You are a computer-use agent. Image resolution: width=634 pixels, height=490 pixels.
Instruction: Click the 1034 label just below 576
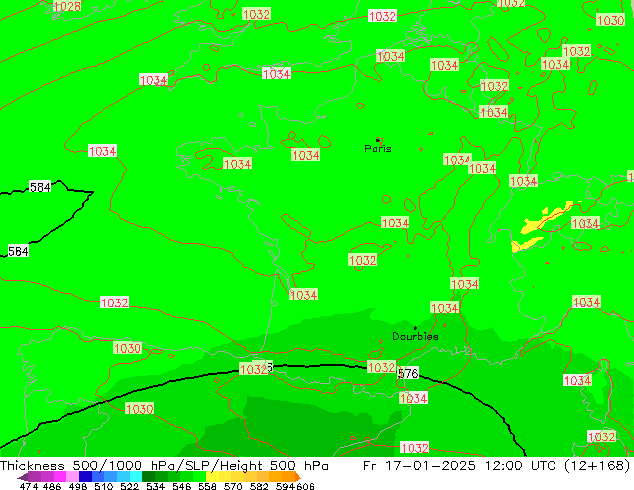(413, 398)
